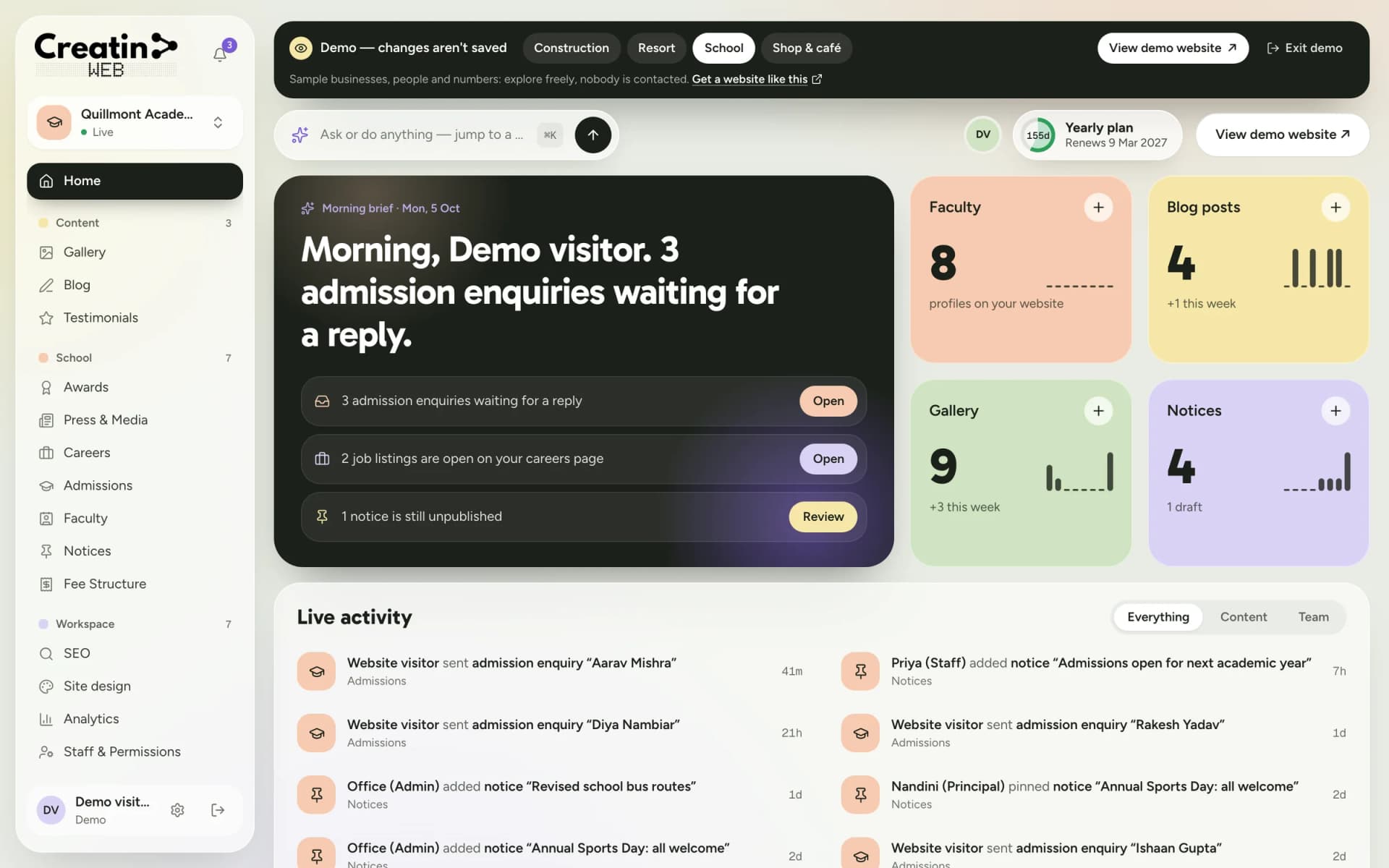
Task: Click the demo mode eye icon
Action: [x=301, y=48]
